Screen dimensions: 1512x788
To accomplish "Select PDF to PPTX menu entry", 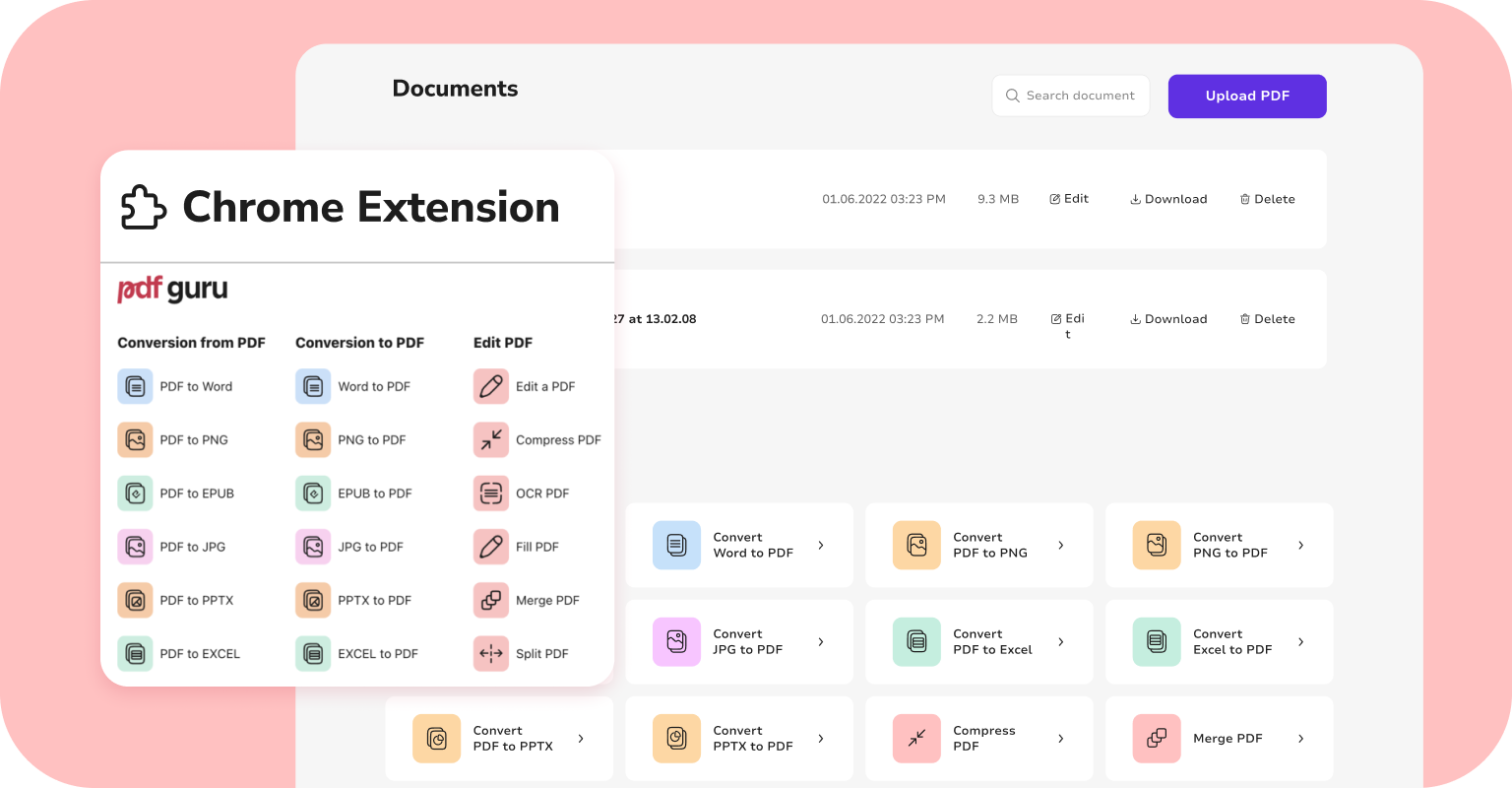I will pos(196,600).
